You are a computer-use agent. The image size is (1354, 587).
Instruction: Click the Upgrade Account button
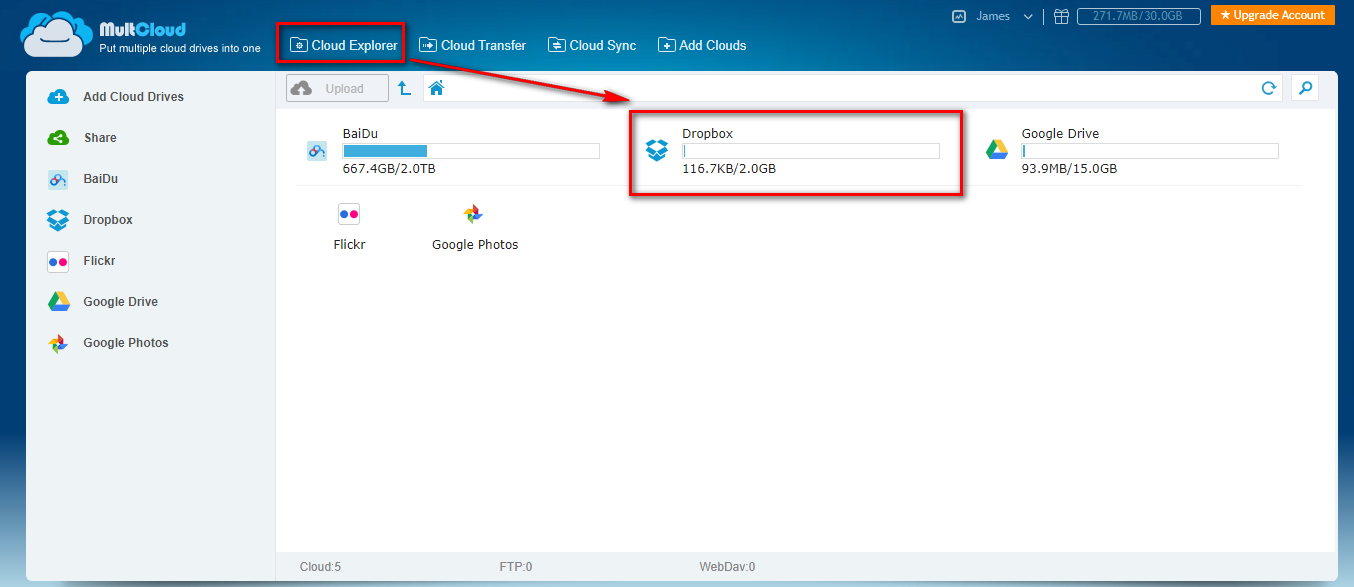tap(1272, 15)
